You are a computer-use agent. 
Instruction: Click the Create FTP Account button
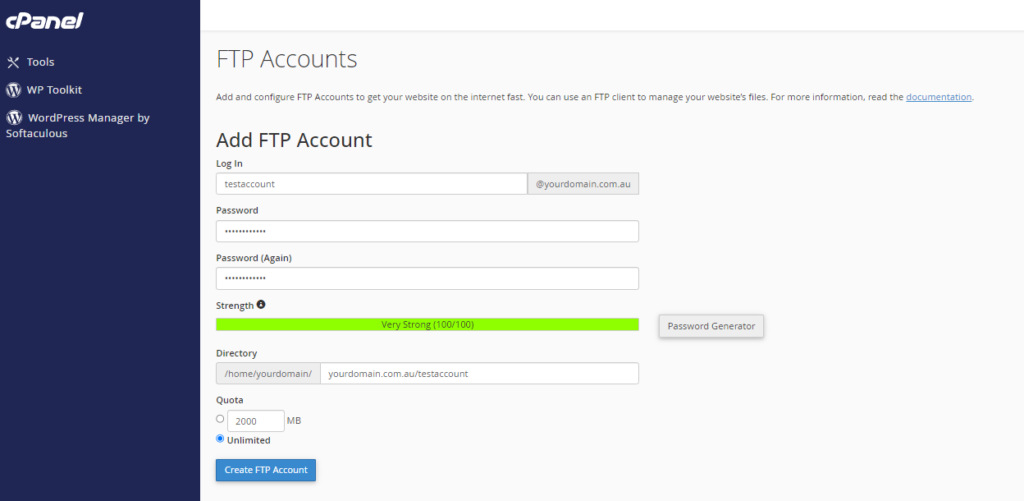click(266, 470)
